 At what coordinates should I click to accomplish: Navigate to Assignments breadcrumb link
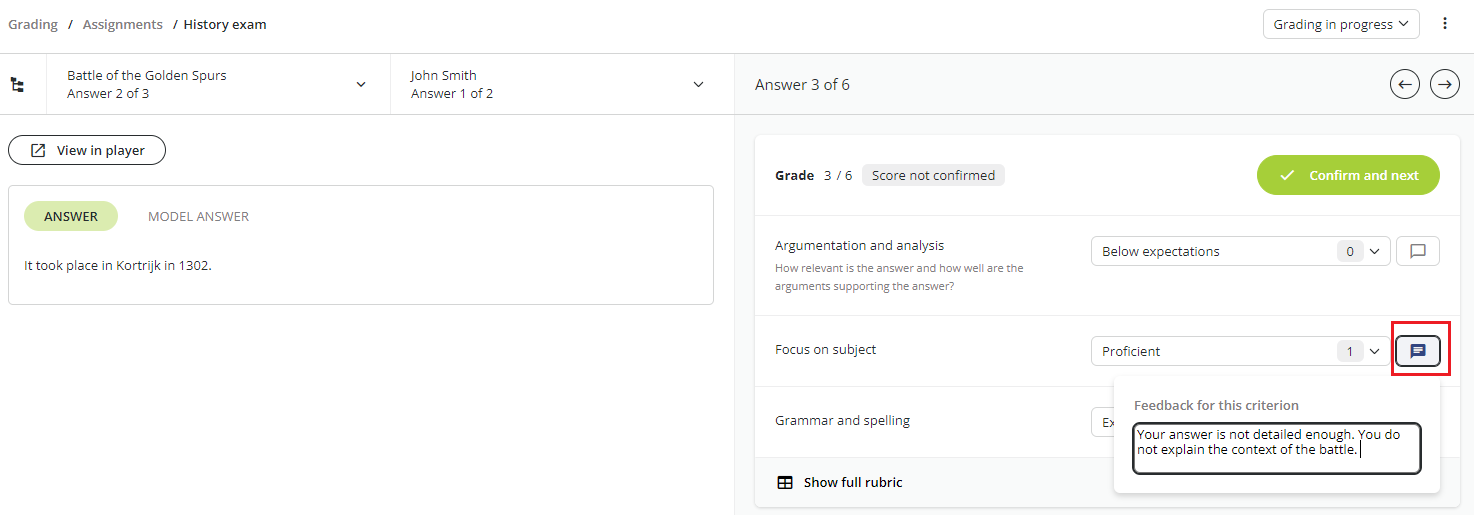click(123, 24)
